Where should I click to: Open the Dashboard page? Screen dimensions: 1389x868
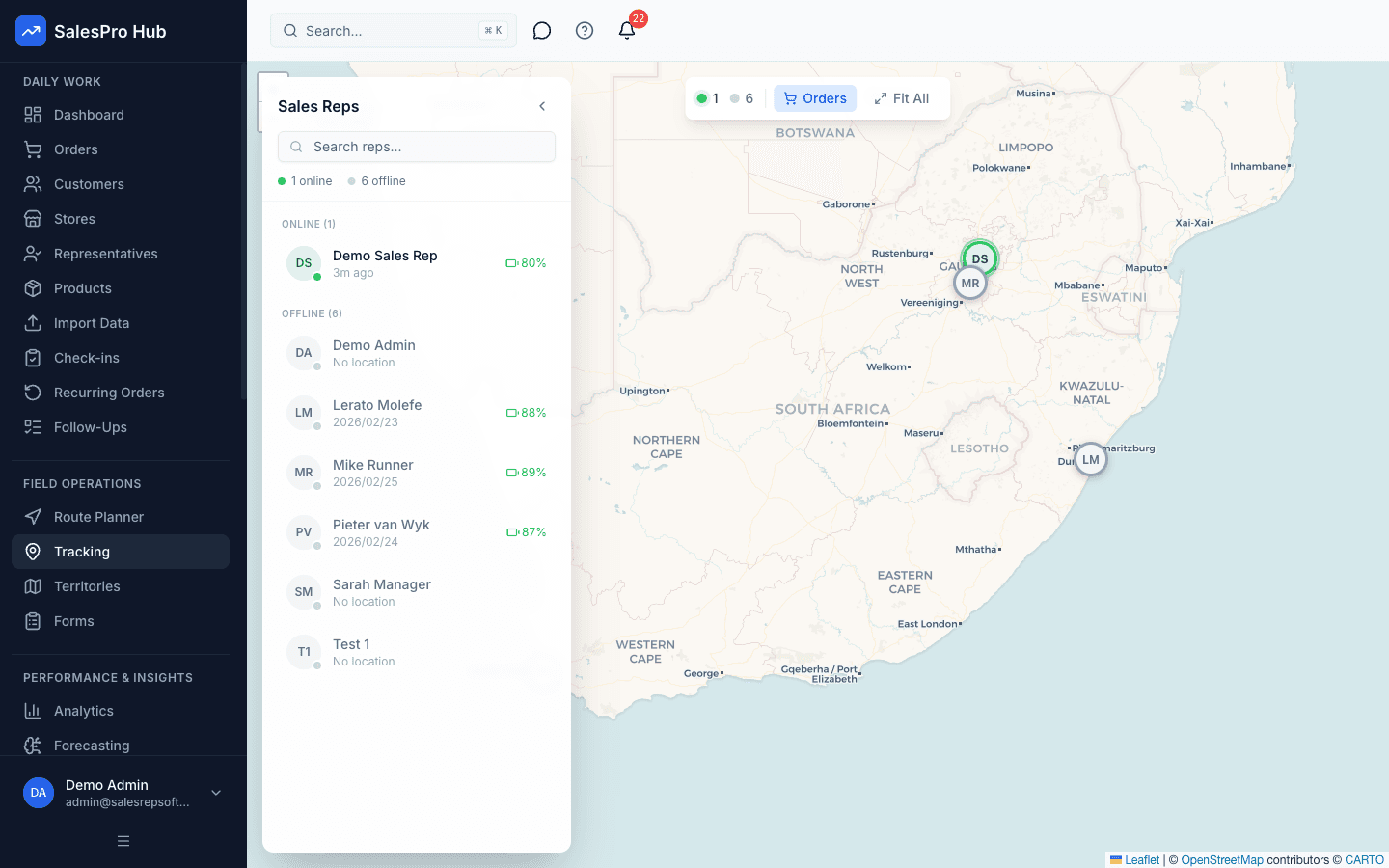coord(121,115)
